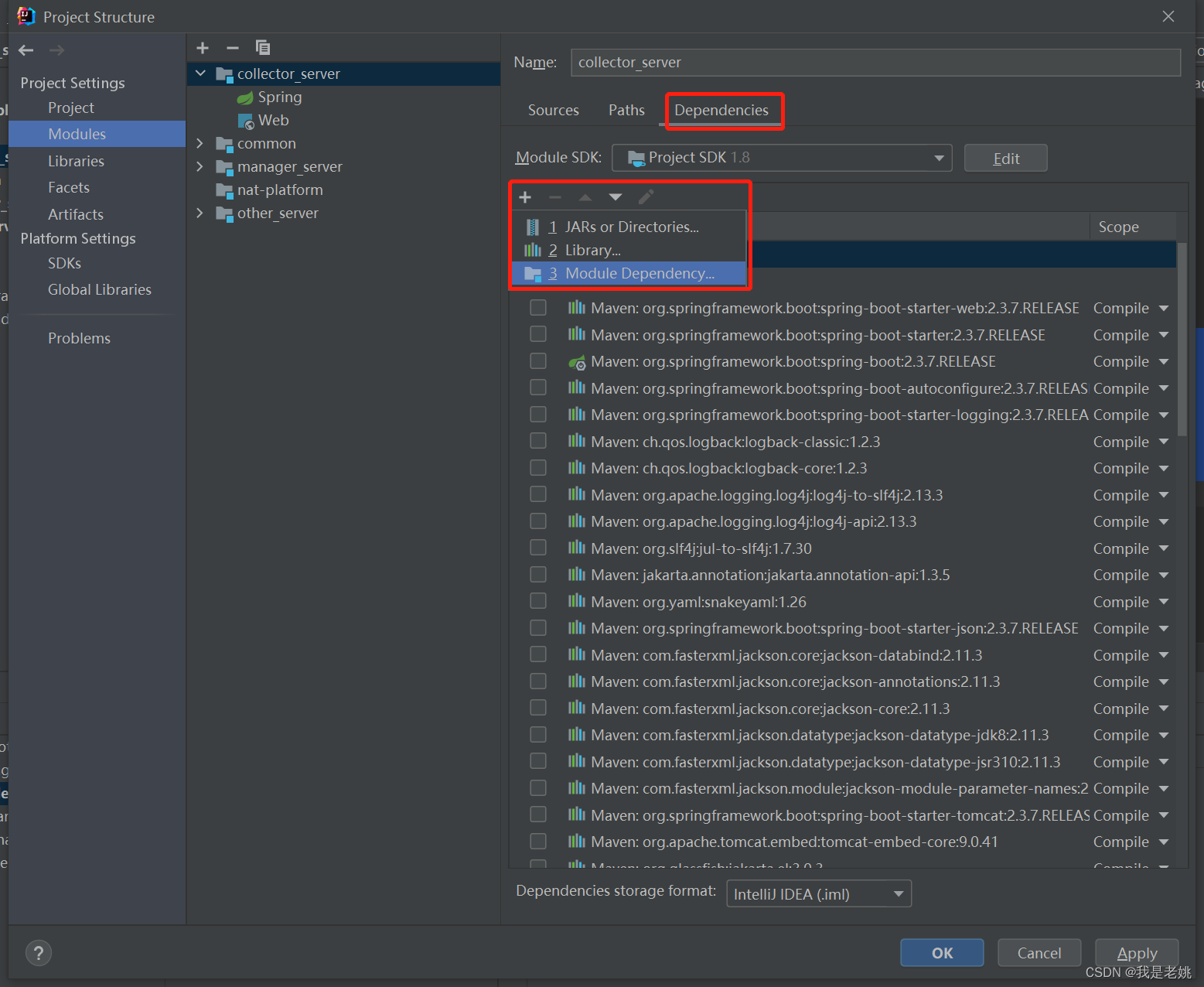Choose Module Dependency option
This screenshot has height=987, width=1204.
coord(629,274)
